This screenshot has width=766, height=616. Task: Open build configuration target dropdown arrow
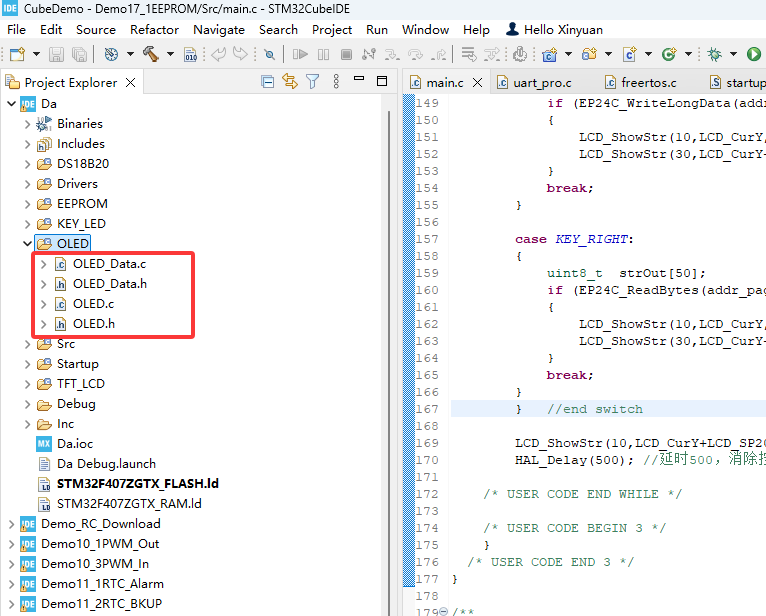coord(130,54)
